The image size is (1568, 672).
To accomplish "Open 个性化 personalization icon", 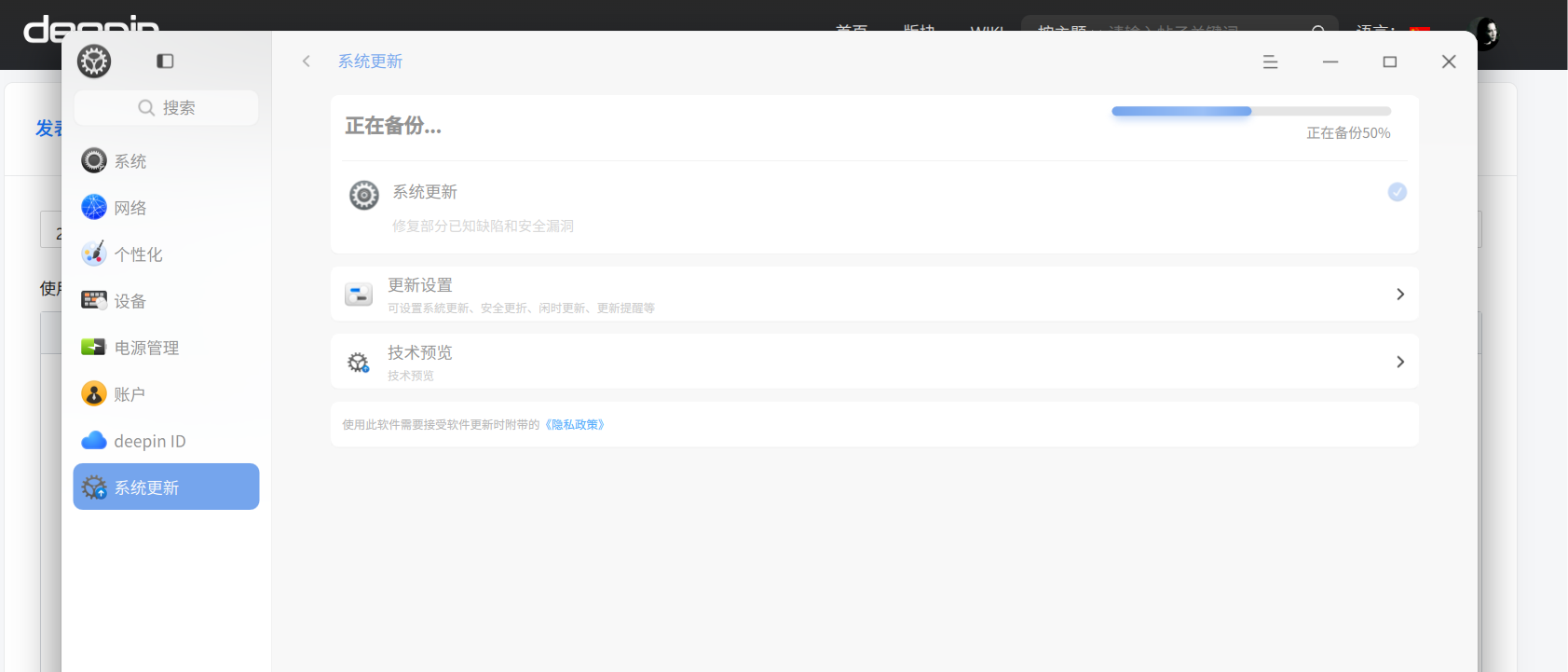I will (x=94, y=254).
